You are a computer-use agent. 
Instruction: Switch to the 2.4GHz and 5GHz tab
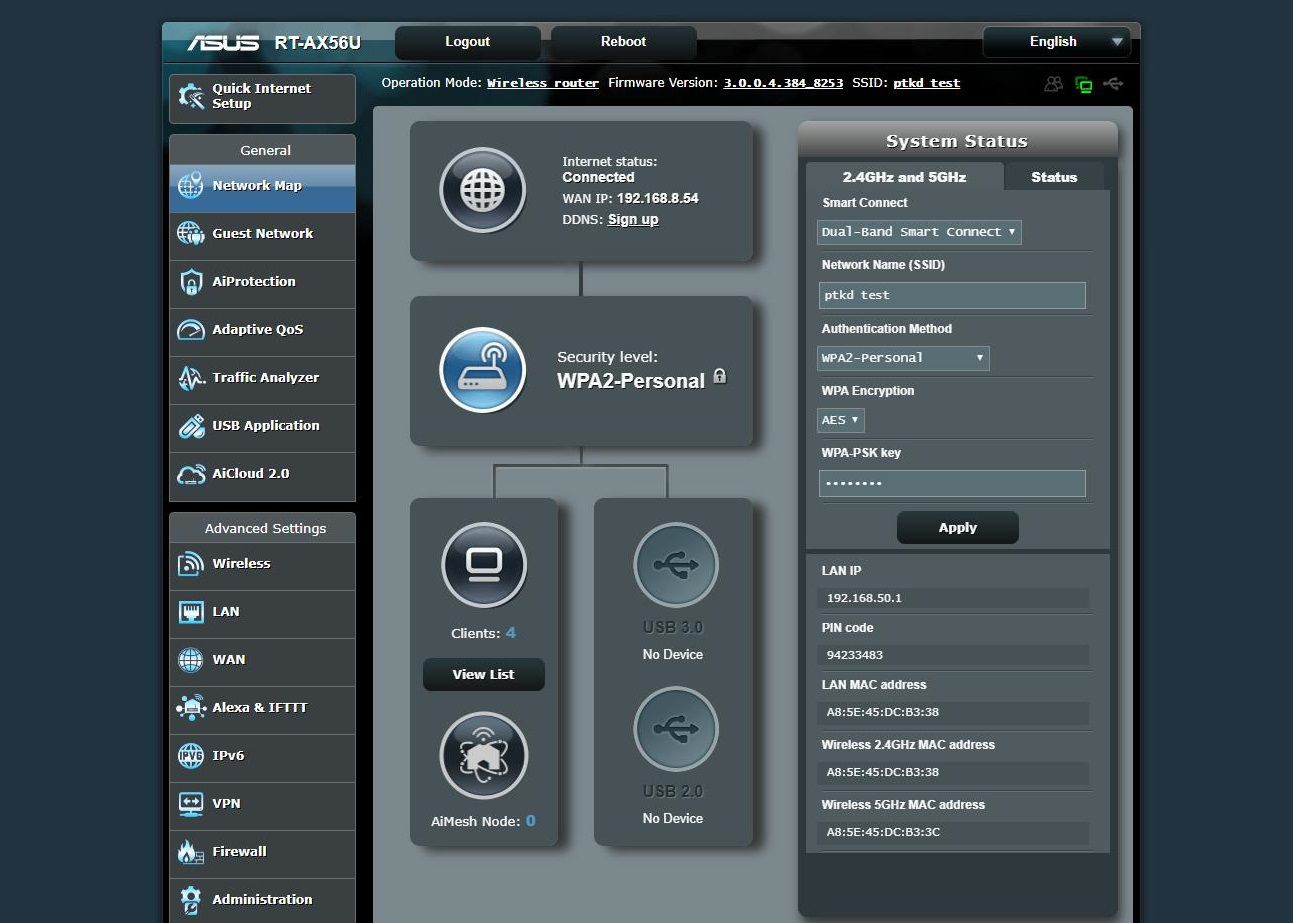tap(904, 177)
